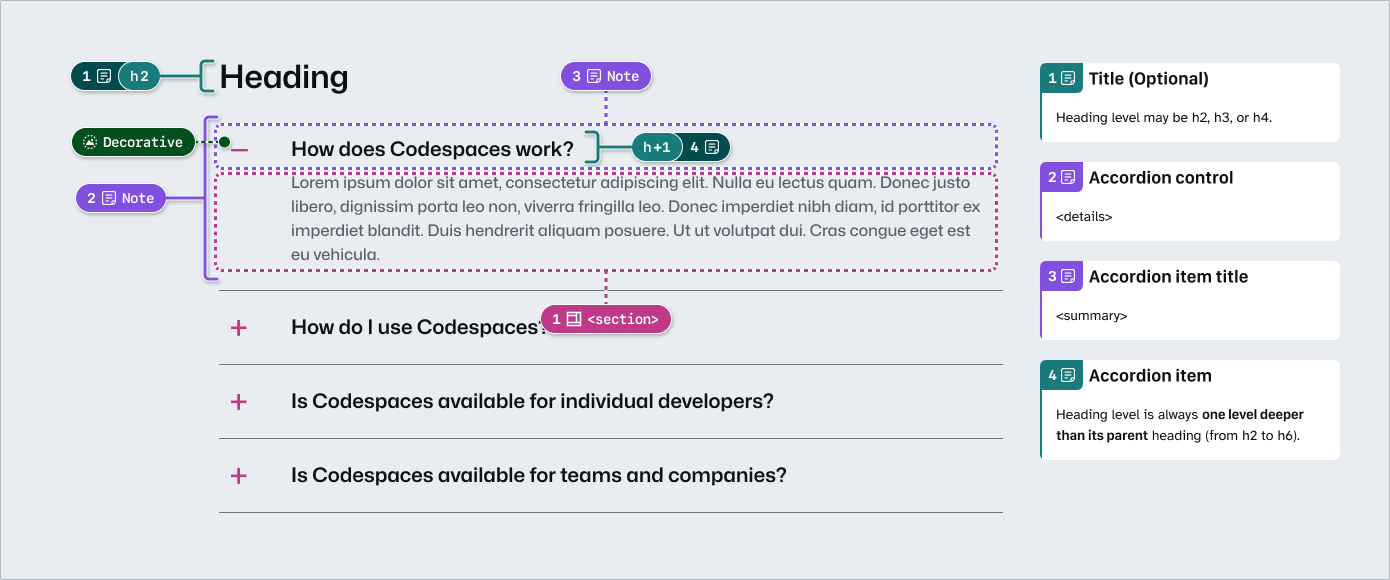This screenshot has height=580, width=1390.
Task: Click the h+1 heading level badge
Action: [x=656, y=147]
